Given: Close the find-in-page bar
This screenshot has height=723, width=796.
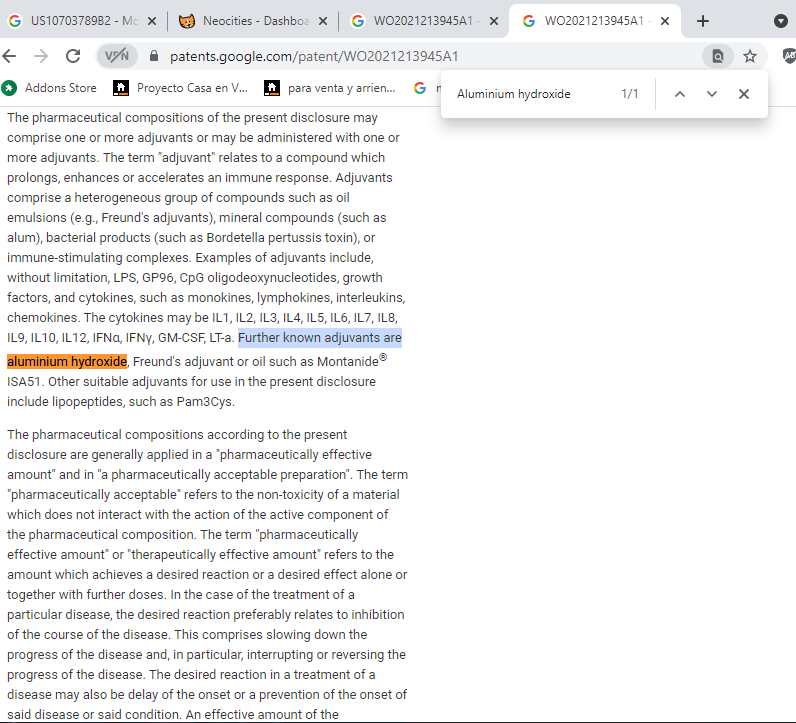Looking at the screenshot, I should (744, 94).
